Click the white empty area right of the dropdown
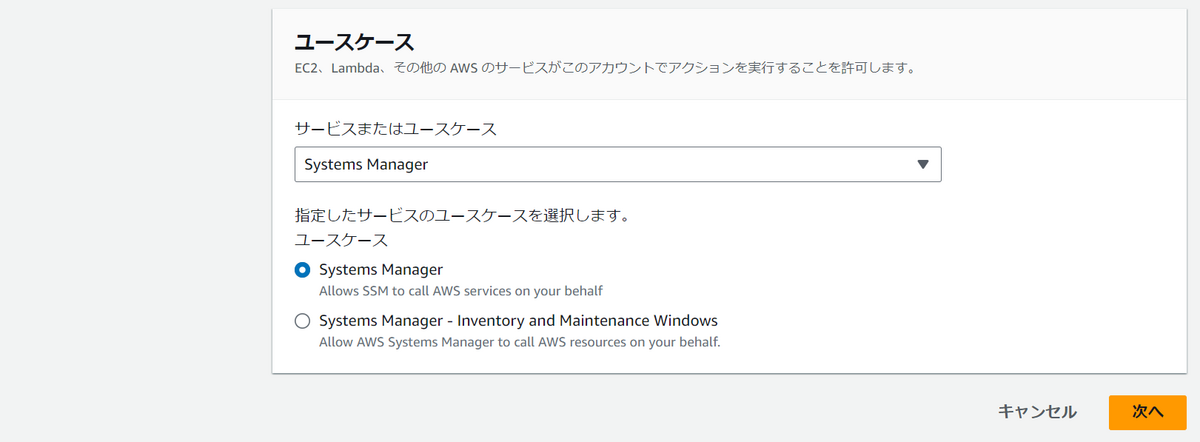 1060,165
